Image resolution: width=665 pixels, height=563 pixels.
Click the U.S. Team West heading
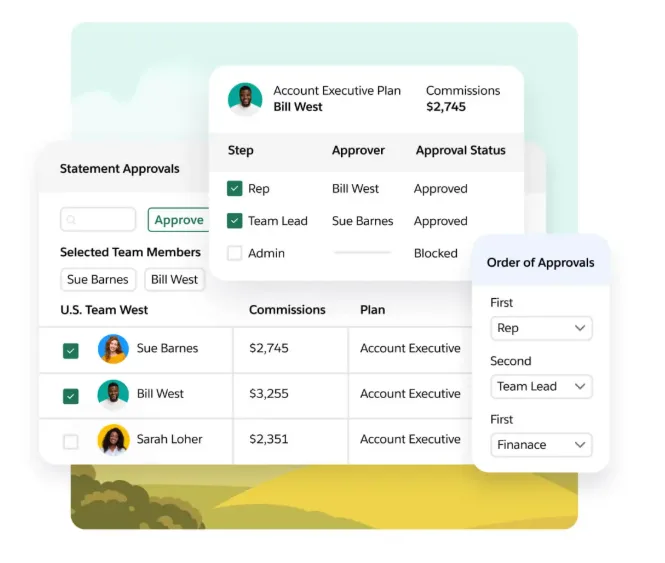click(x=104, y=310)
